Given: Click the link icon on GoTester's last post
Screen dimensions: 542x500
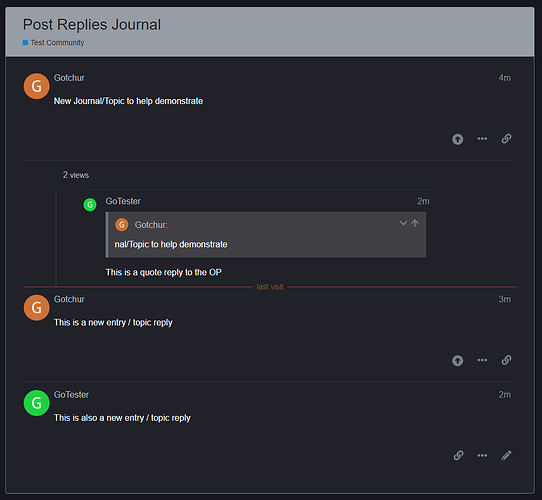Looking at the screenshot, I should (x=458, y=455).
